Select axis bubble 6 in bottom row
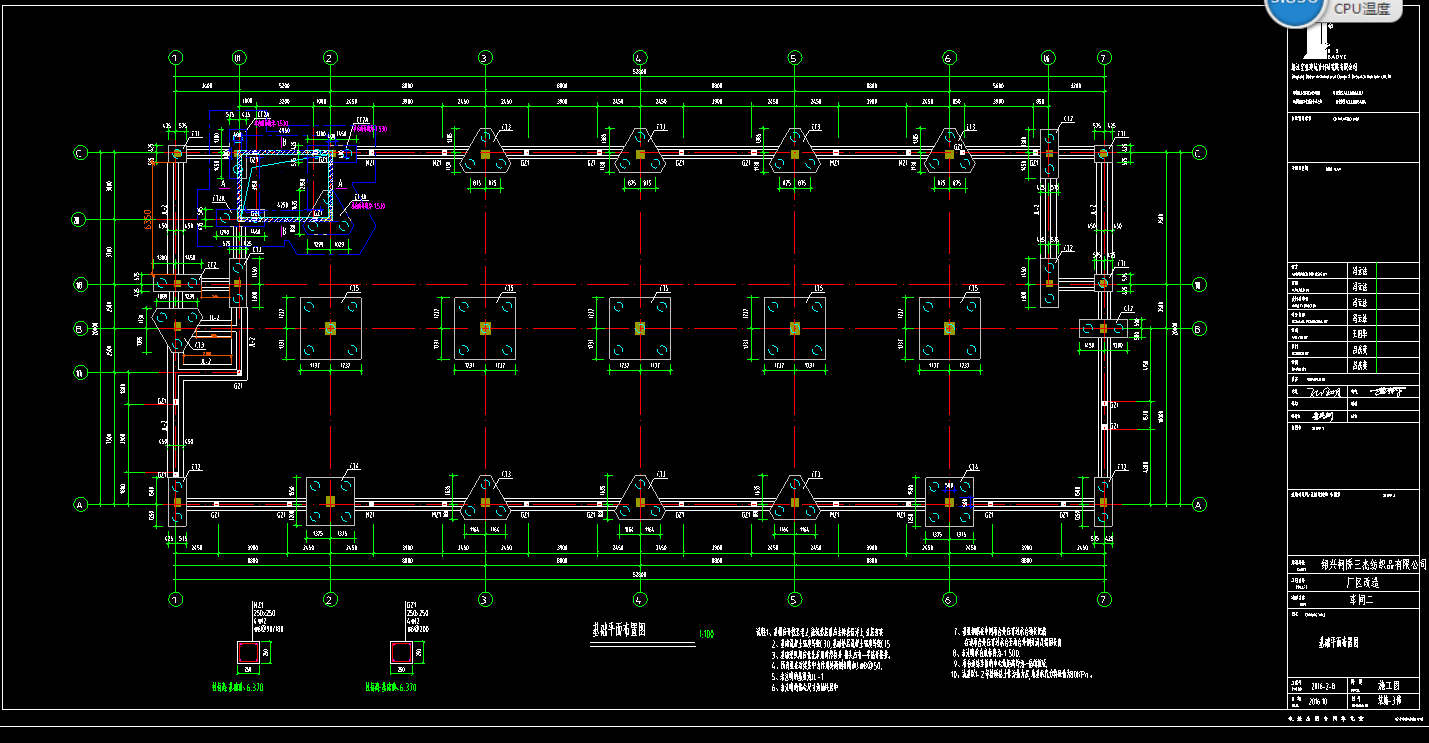Screen dimensions: 1429x743 click(x=949, y=600)
